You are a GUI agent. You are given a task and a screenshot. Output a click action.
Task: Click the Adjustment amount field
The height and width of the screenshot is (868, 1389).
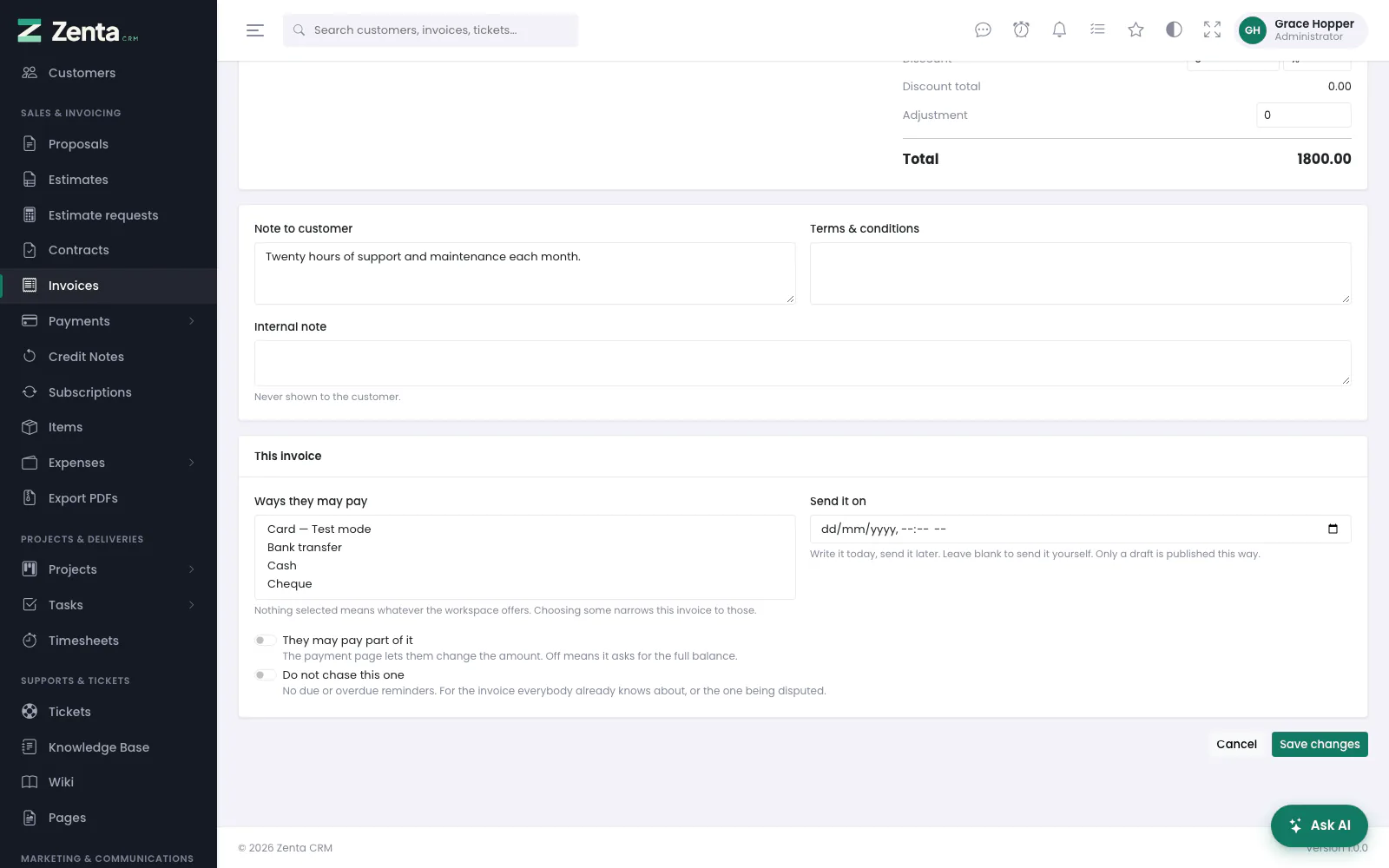click(x=1303, y=115)
